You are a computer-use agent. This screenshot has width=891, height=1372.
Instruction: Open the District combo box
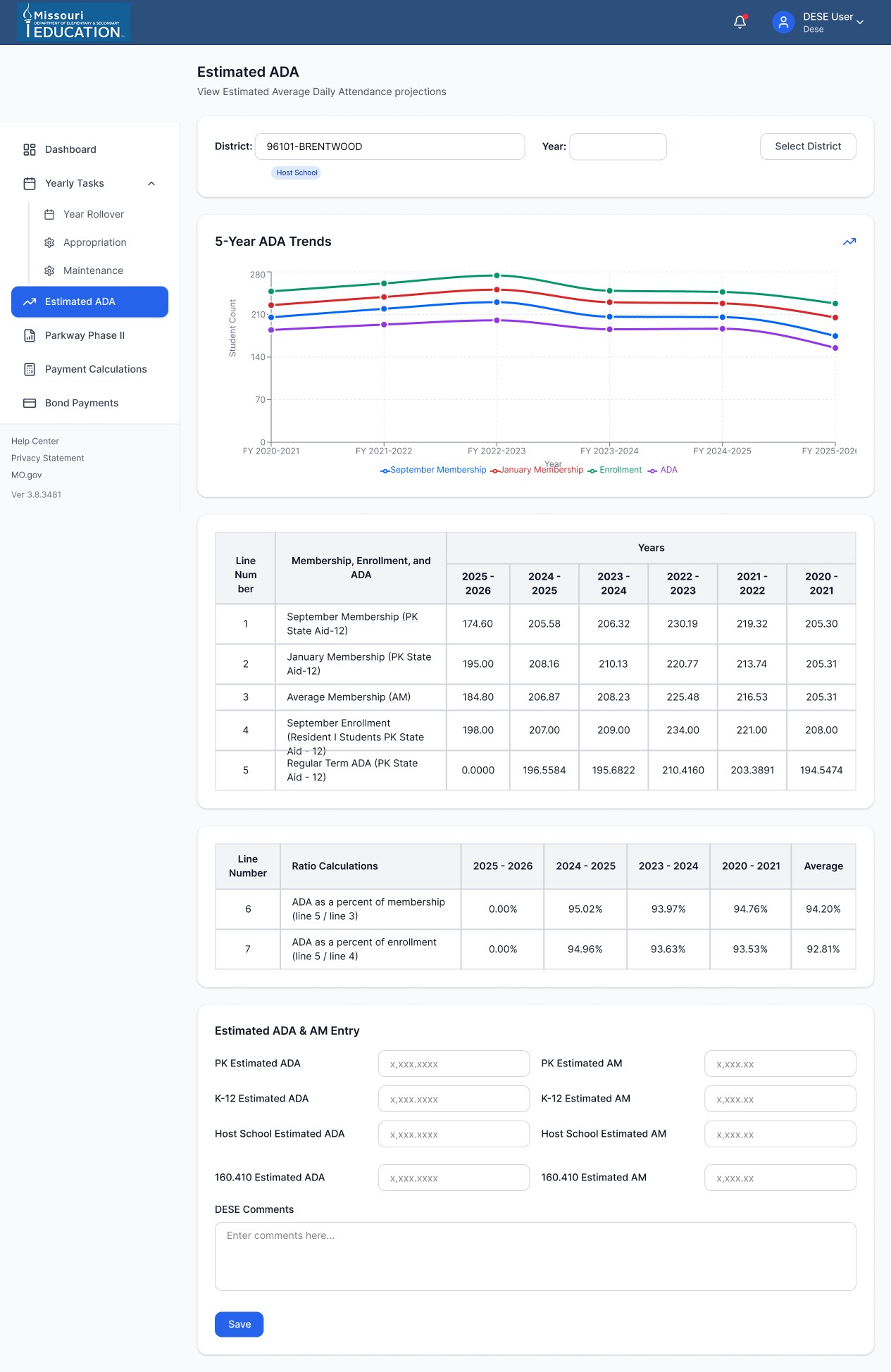click(x=390, y=146)
